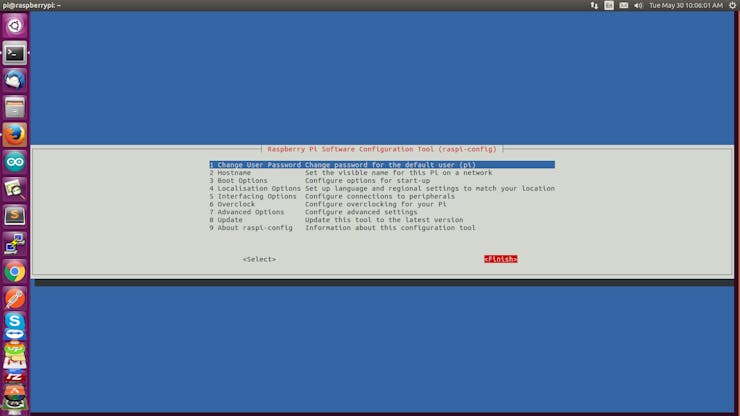Open the Postman app in the dock

pos(15,298)
